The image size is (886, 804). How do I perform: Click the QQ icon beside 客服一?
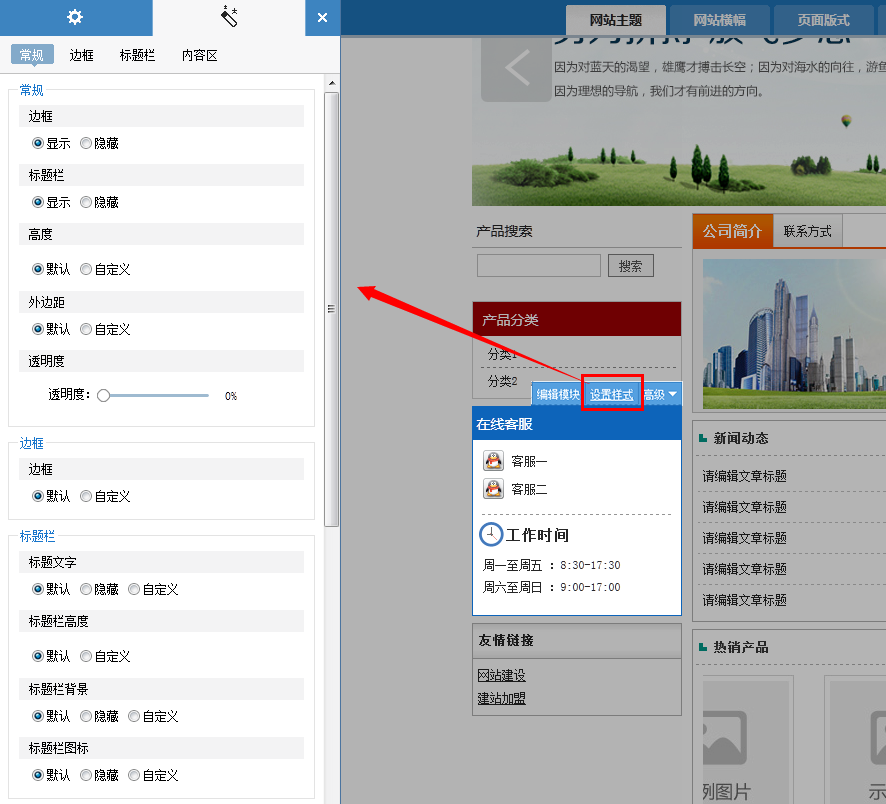493,461
